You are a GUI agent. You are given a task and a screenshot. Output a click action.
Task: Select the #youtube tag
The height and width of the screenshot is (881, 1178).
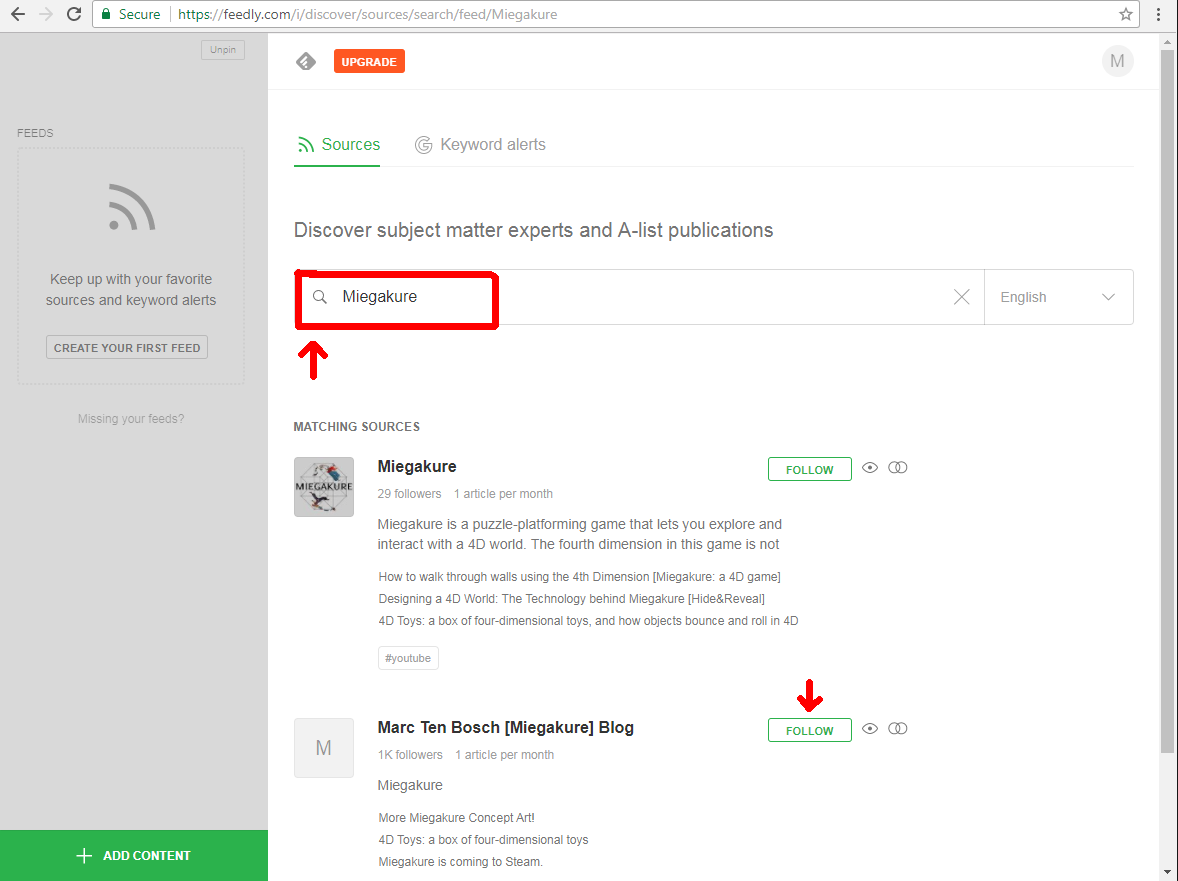(x=408, y=658)
